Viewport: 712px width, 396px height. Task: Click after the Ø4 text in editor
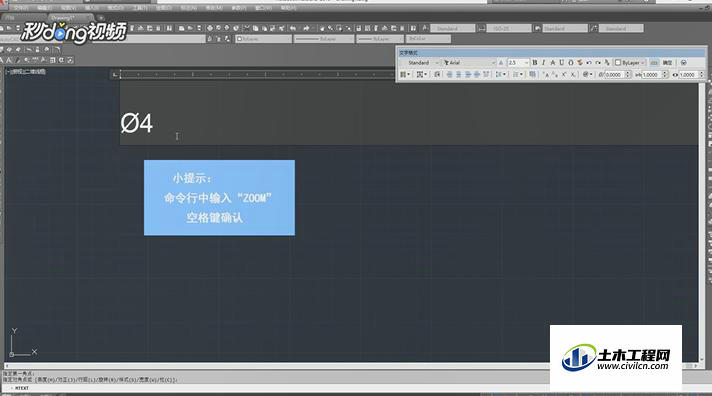coord(154,124)
